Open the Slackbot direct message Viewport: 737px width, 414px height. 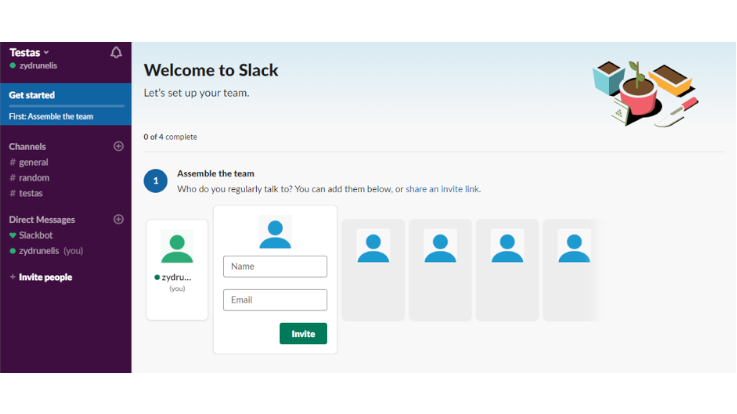pos(38,235)
